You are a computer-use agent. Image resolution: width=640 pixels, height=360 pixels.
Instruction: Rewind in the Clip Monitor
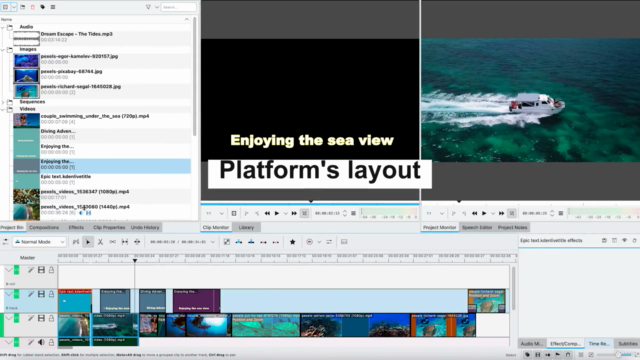(267, 213)
